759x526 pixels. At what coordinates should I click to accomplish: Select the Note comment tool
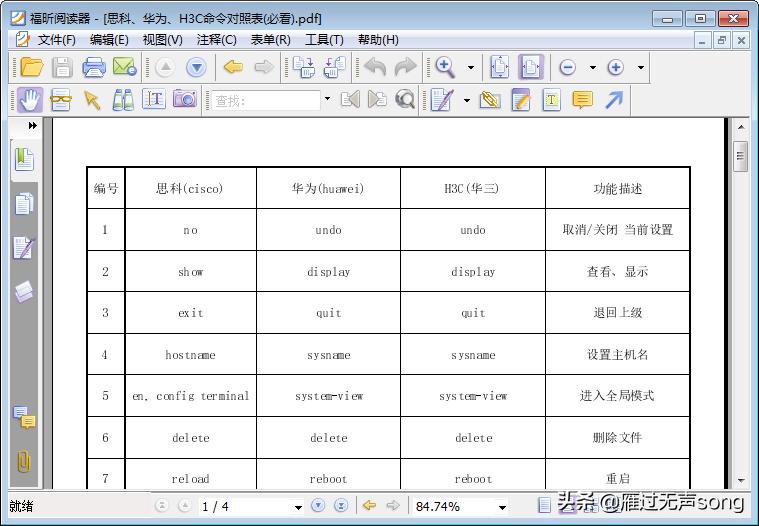pyautogui.click(x=582, y=100)
